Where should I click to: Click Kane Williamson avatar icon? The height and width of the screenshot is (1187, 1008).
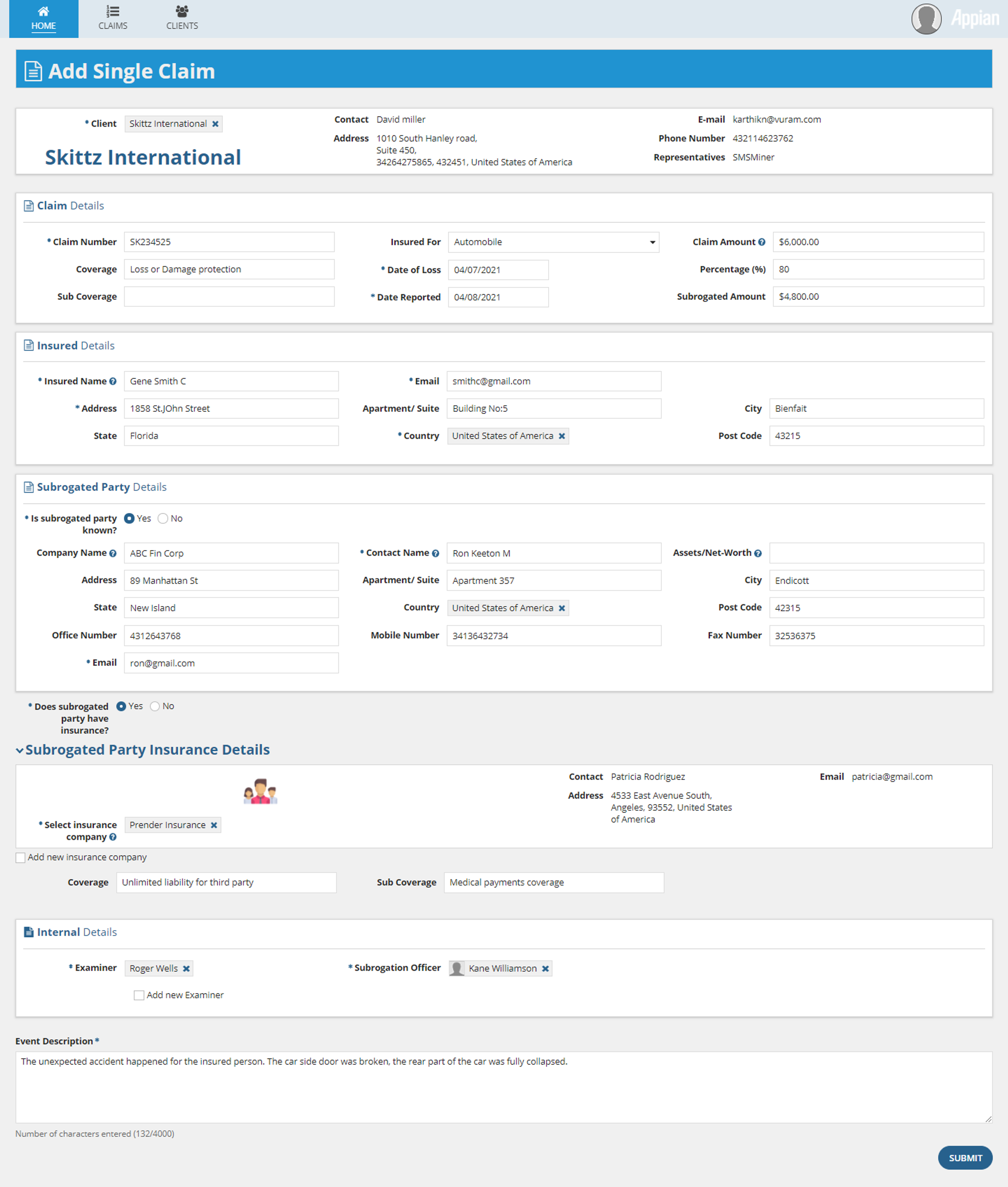coord(456,969)
